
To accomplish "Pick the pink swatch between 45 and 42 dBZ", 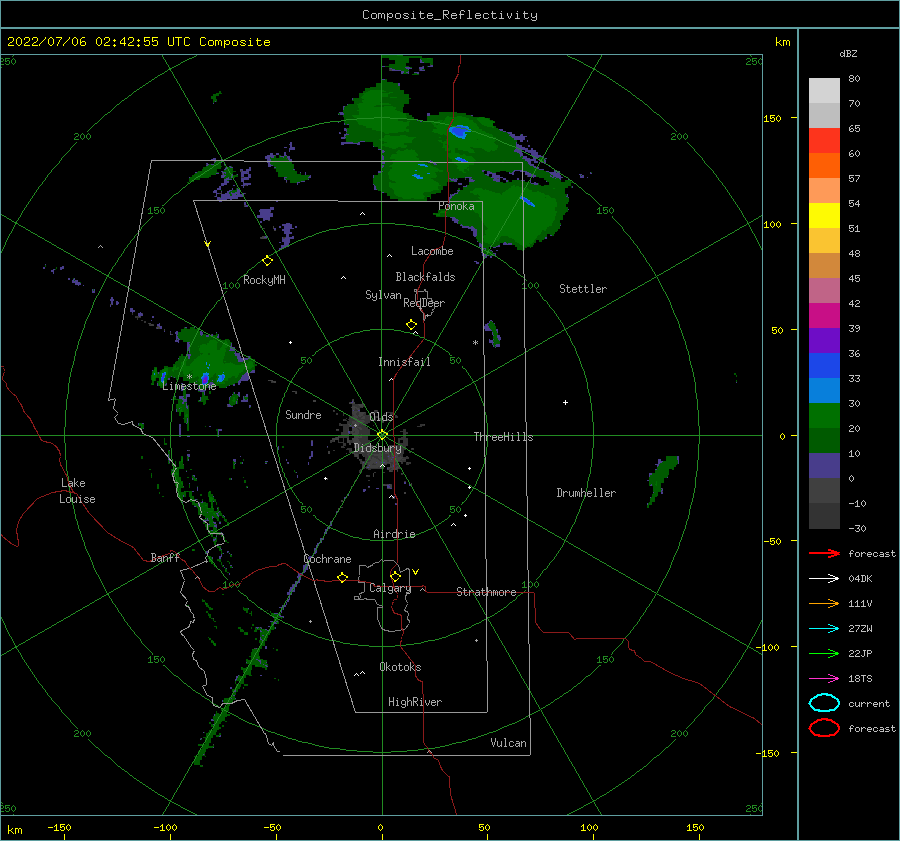I will [824, 291].
